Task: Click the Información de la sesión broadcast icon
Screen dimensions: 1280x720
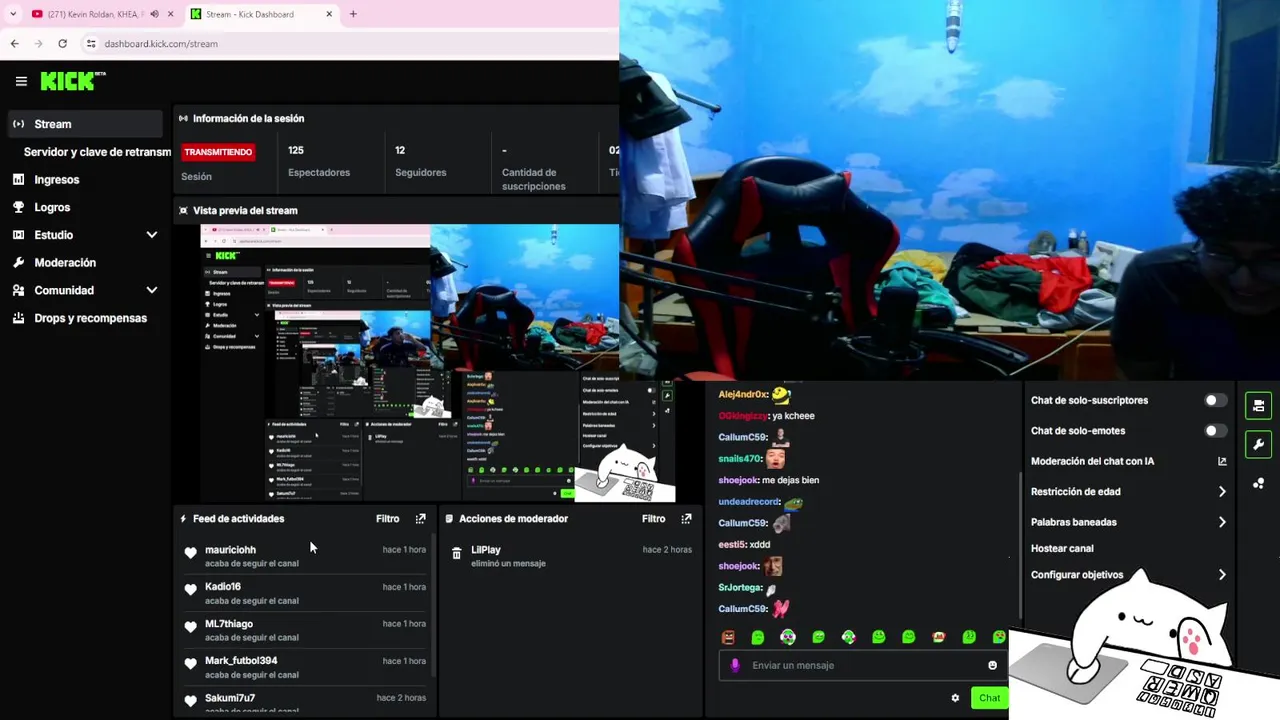Action: coord(183,118)
